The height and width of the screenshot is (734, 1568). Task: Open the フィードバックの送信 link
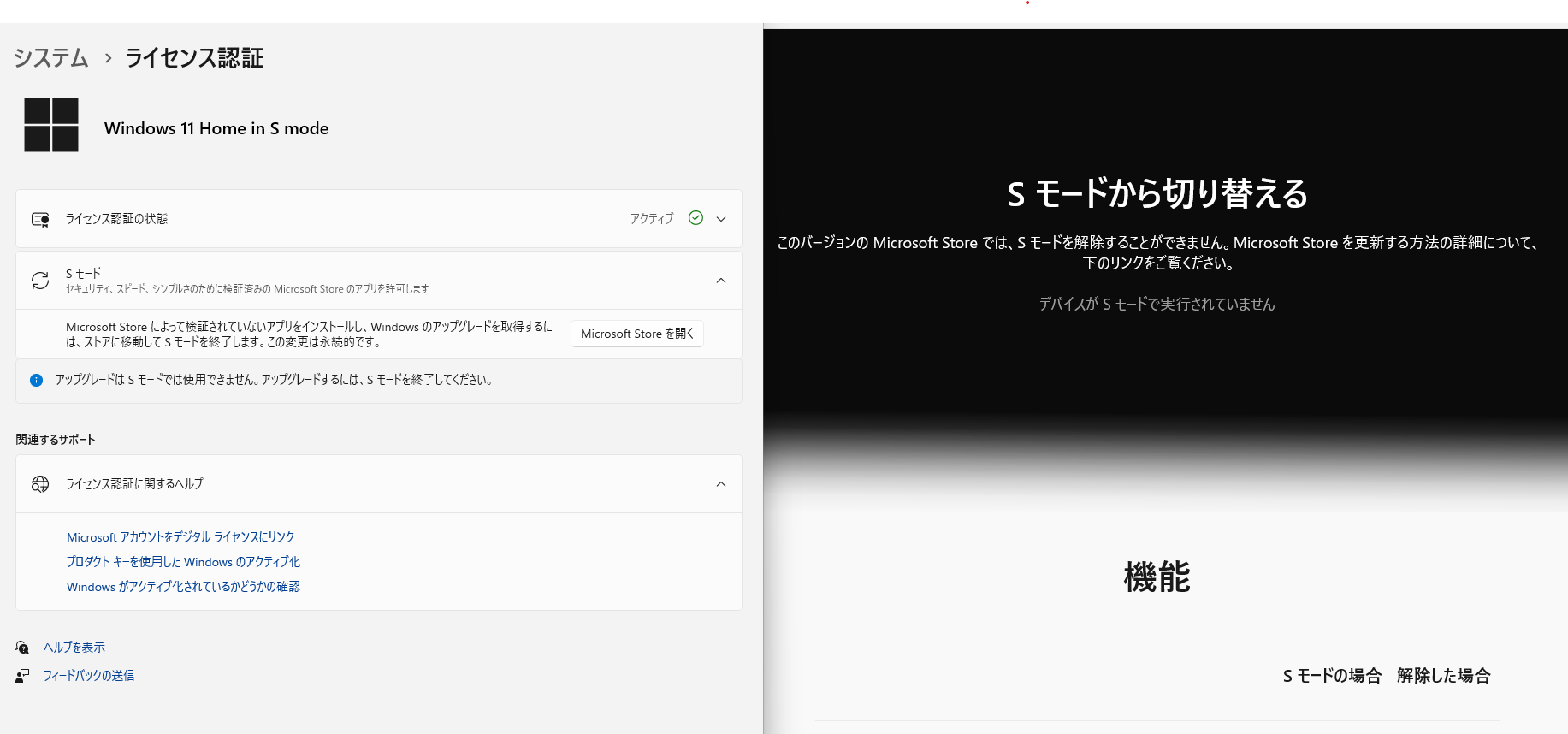pyautogui.click(x=89, y=676)
